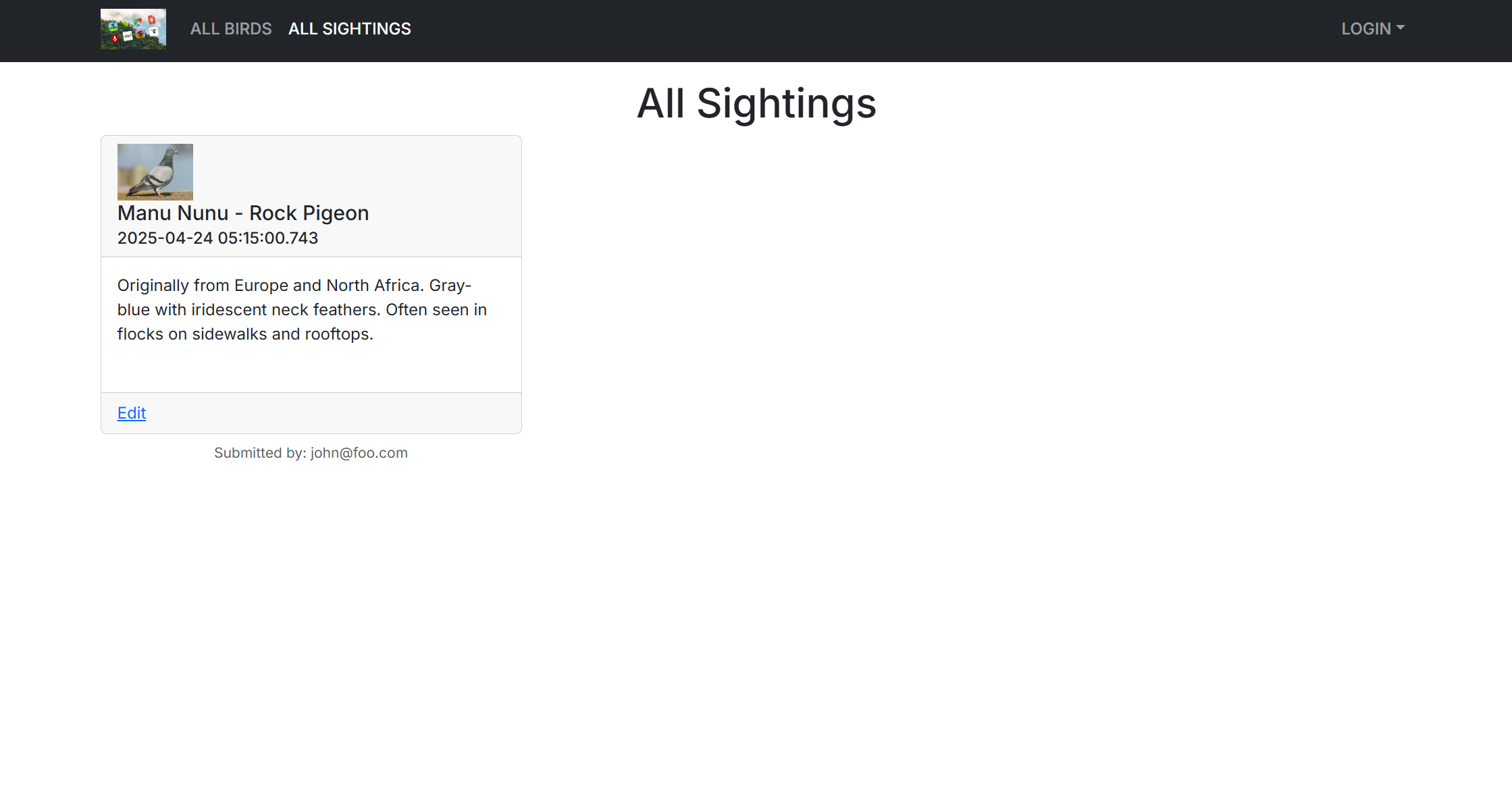
Task: Click the "All Sightings" page heading
Action: pos(756,104)
